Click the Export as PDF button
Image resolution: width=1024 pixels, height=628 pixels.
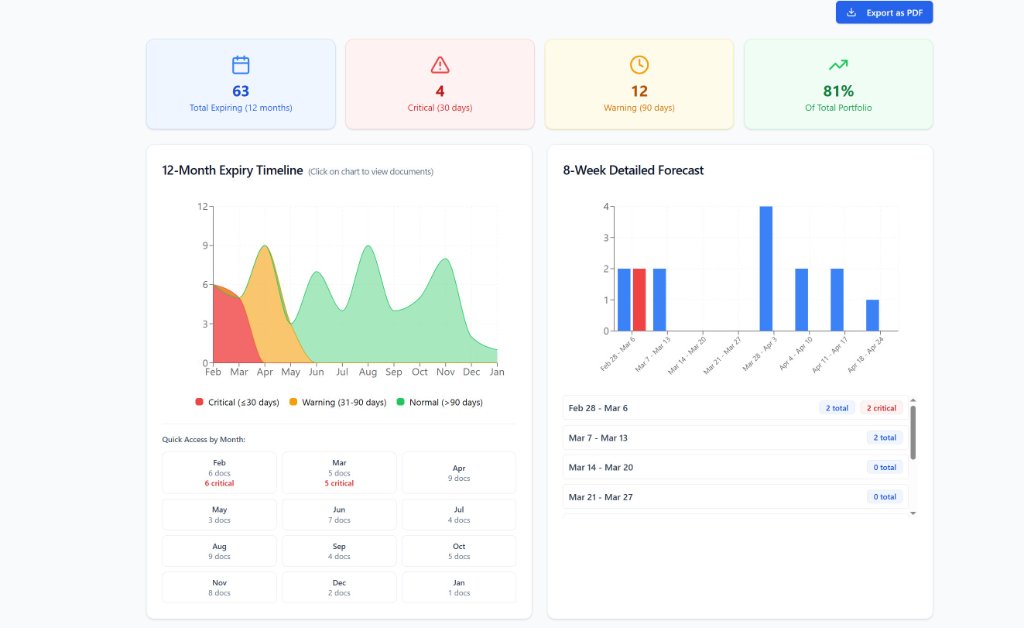pyautogui.click(x=884, y=12)
